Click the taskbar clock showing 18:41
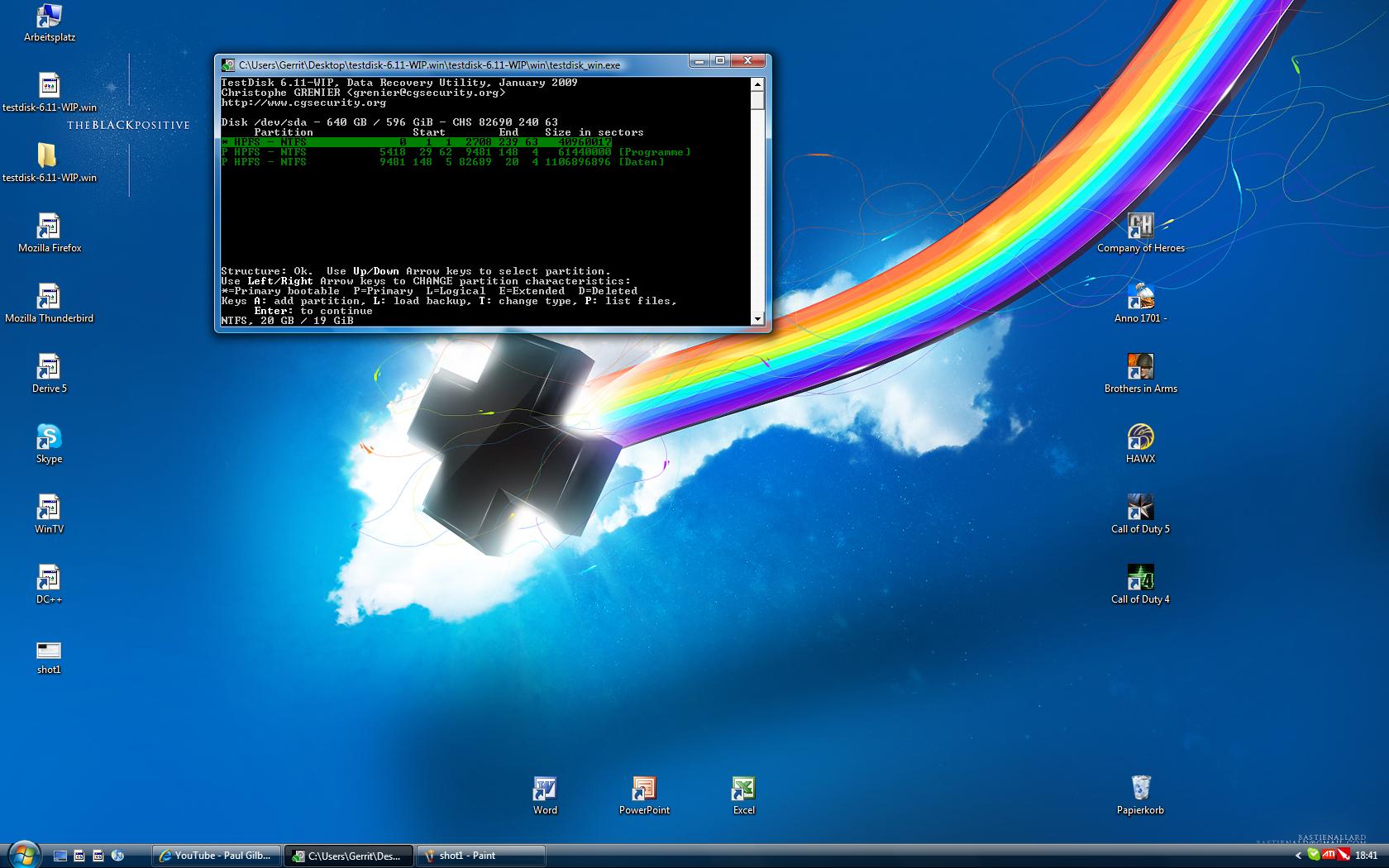This screenshot has height=868, width=1389. (1367, 856)
